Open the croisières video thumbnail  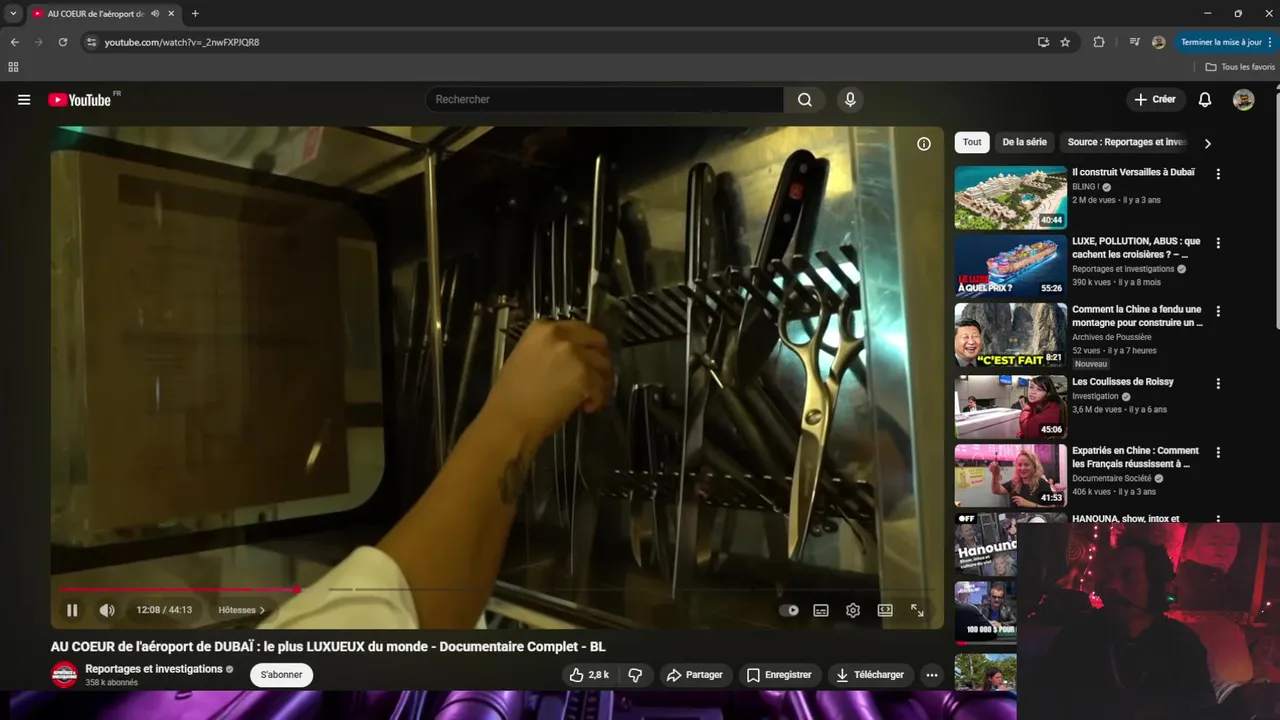(x=1011, y=266)
